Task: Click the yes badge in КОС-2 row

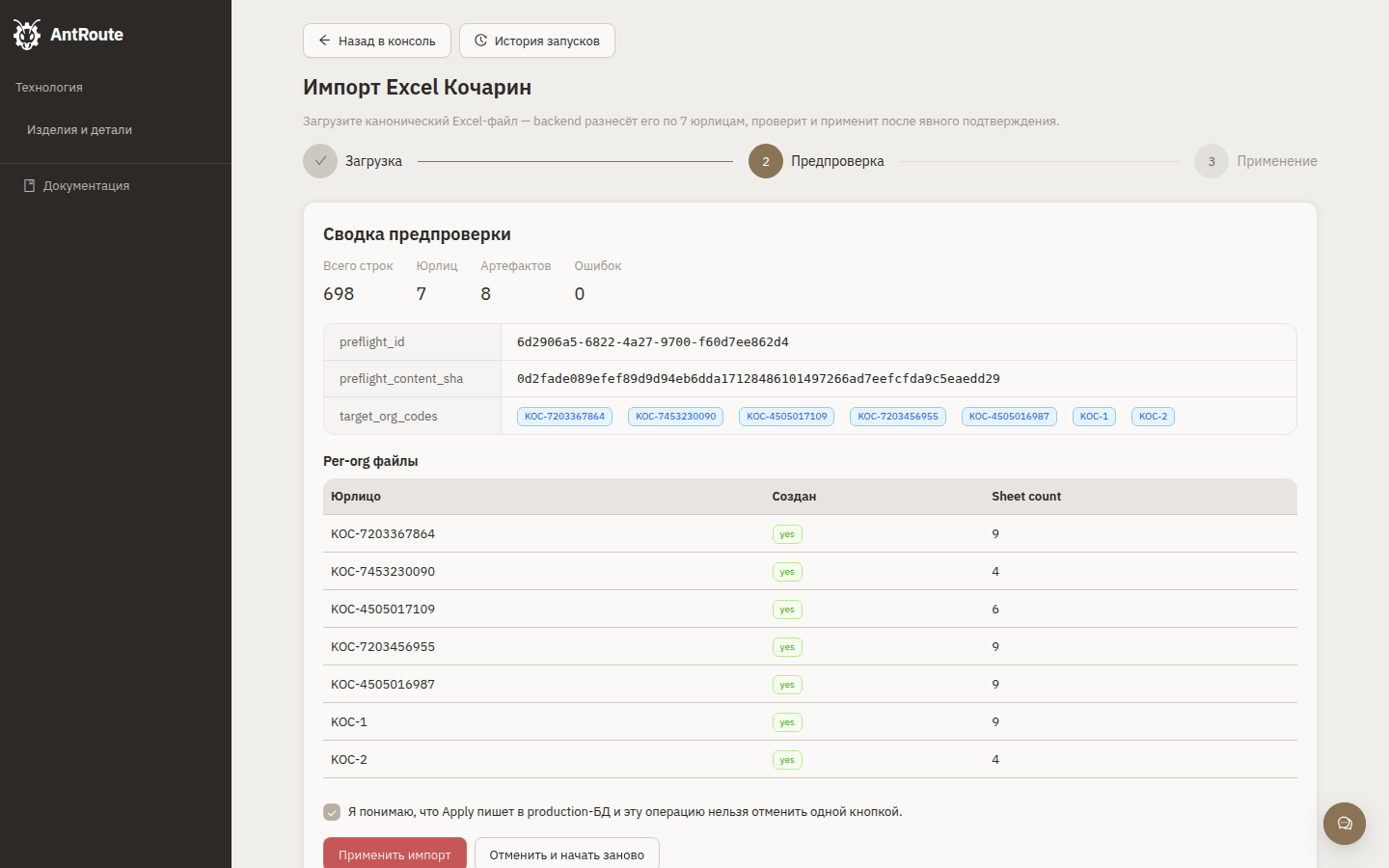Action: point(787,760)
